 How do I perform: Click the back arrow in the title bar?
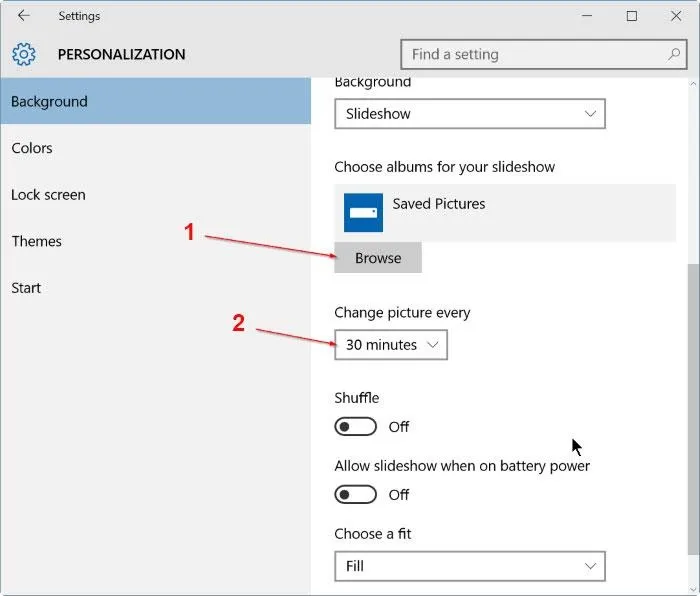24,16
